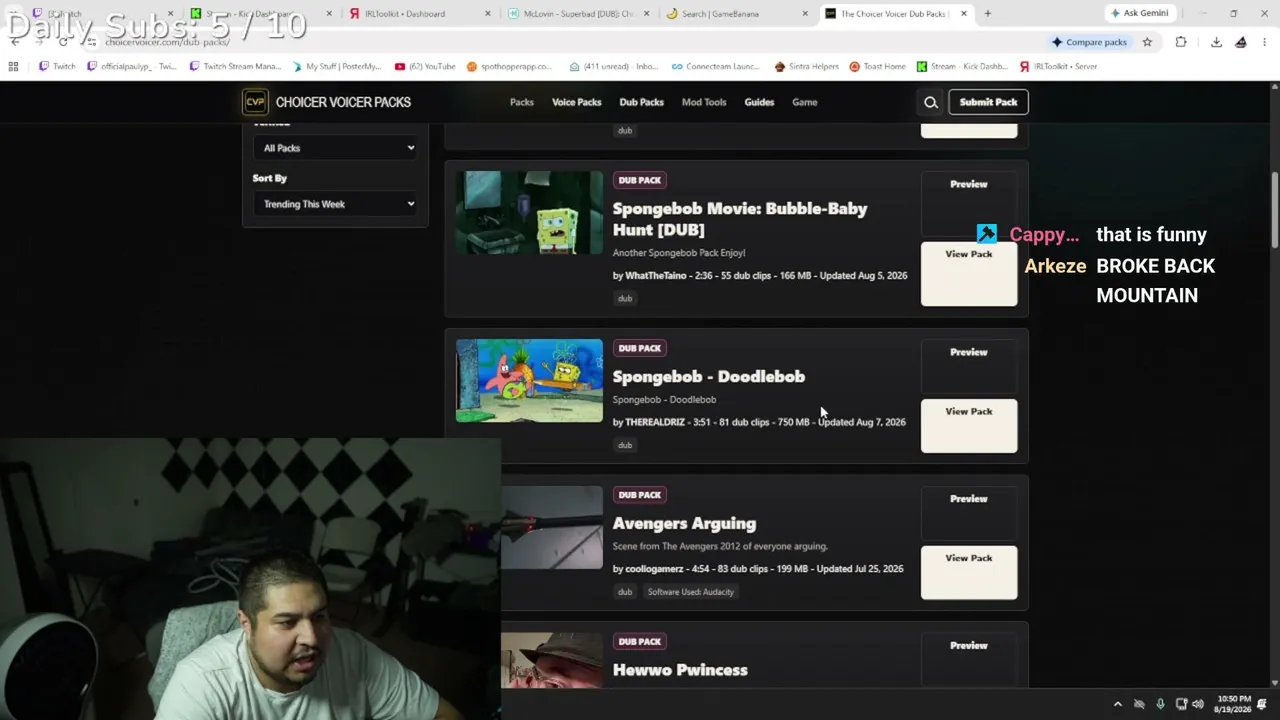The width and height of the screenshot is (1280, 720).
Task: Switch to the Search GameBanana tab
Action: coord(737,14)
